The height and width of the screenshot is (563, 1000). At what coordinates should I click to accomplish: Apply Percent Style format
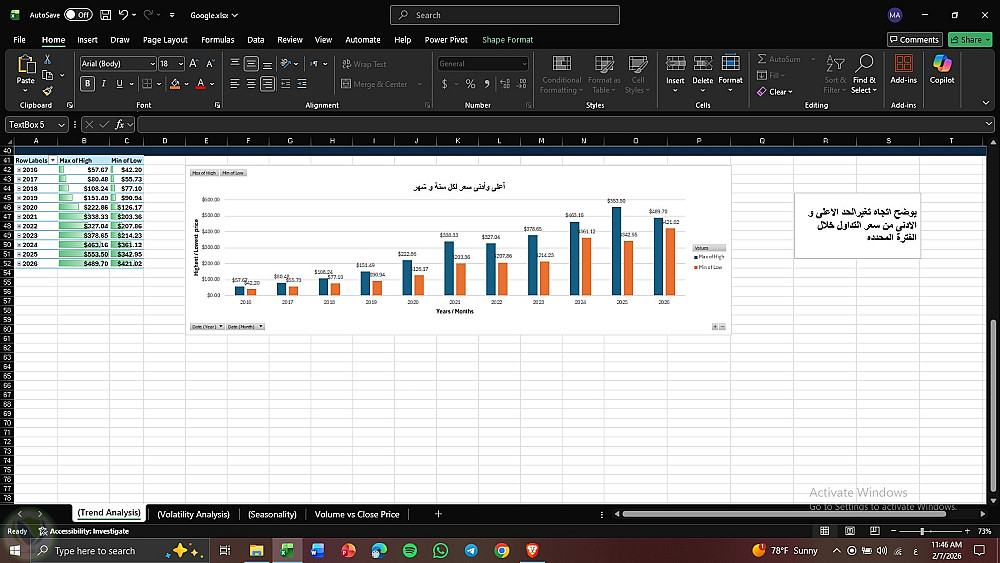point(470,84)
